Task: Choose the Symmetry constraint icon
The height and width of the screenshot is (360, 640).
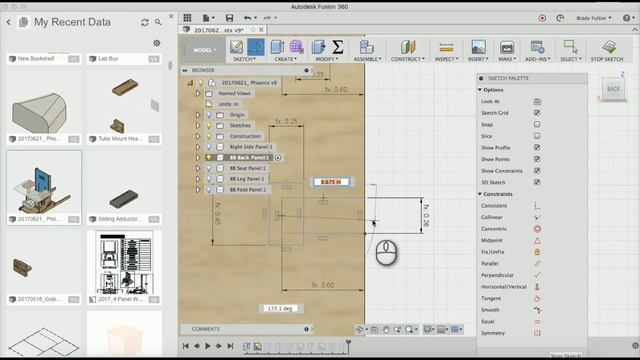Action: tap(537, 333)
